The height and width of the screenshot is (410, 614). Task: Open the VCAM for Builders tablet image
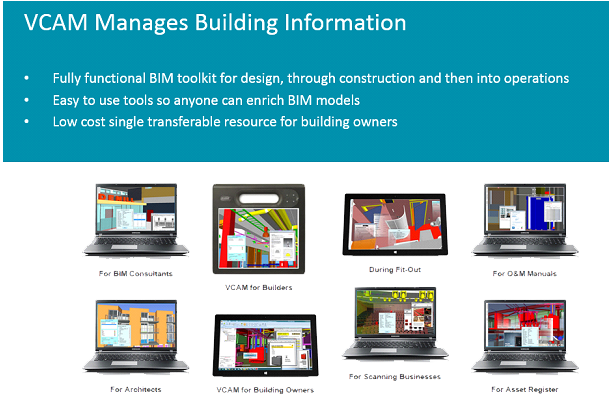coord(259,229)
